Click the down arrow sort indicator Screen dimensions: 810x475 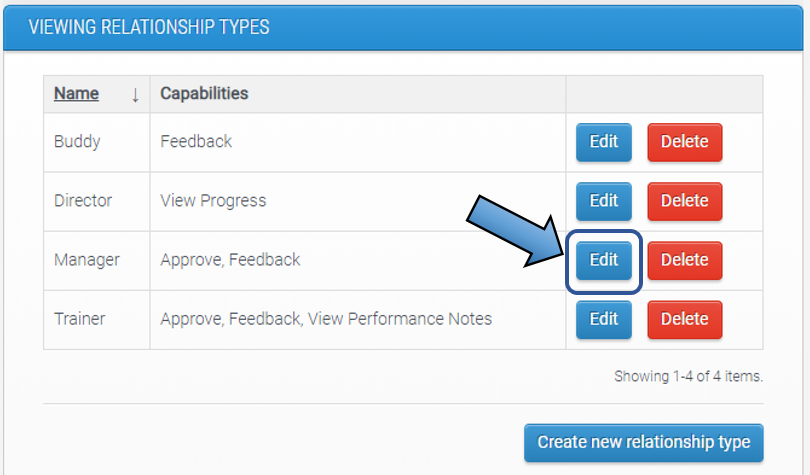135,95
